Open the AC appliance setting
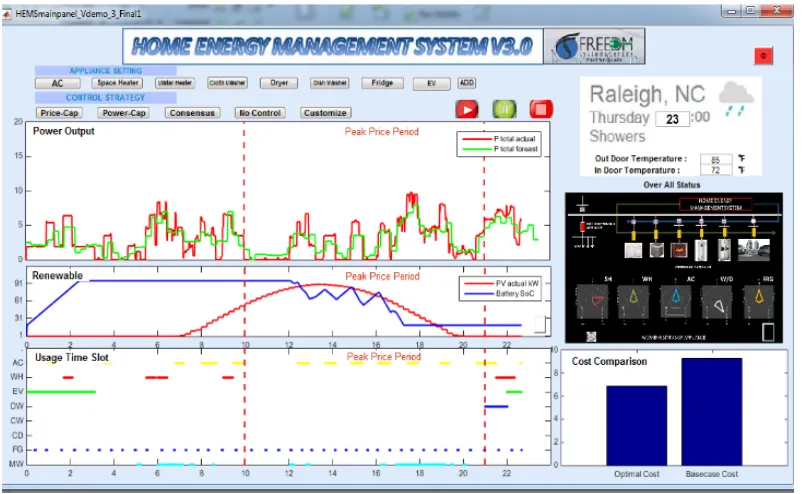This screenshot has width=802, height=494. [x=57, y=83]
